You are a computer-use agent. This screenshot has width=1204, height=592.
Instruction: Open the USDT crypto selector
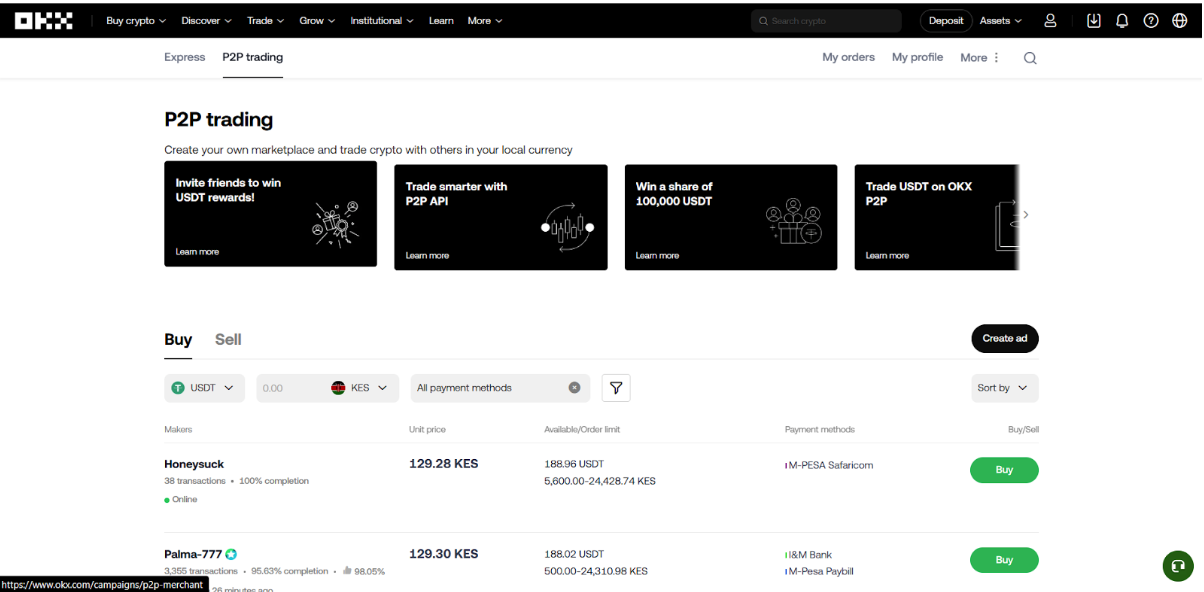click(205, 388)
